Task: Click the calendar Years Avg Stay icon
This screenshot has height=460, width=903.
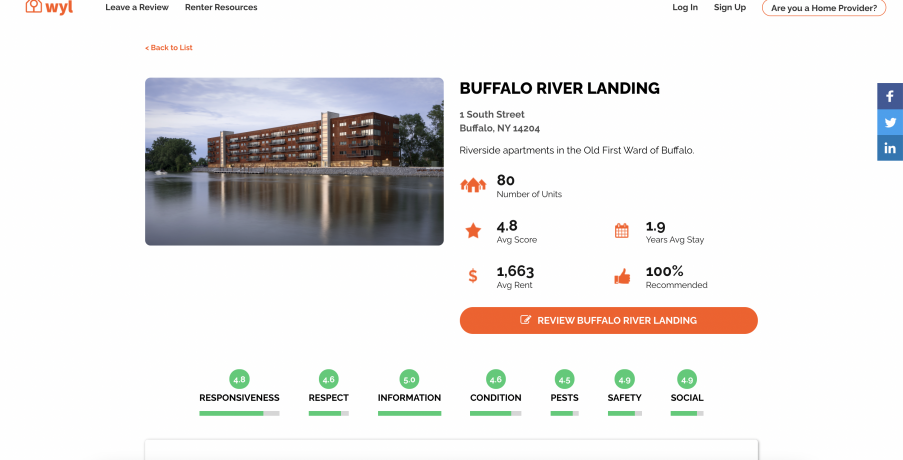Action: pyautogui.click(x=622, y=231)
